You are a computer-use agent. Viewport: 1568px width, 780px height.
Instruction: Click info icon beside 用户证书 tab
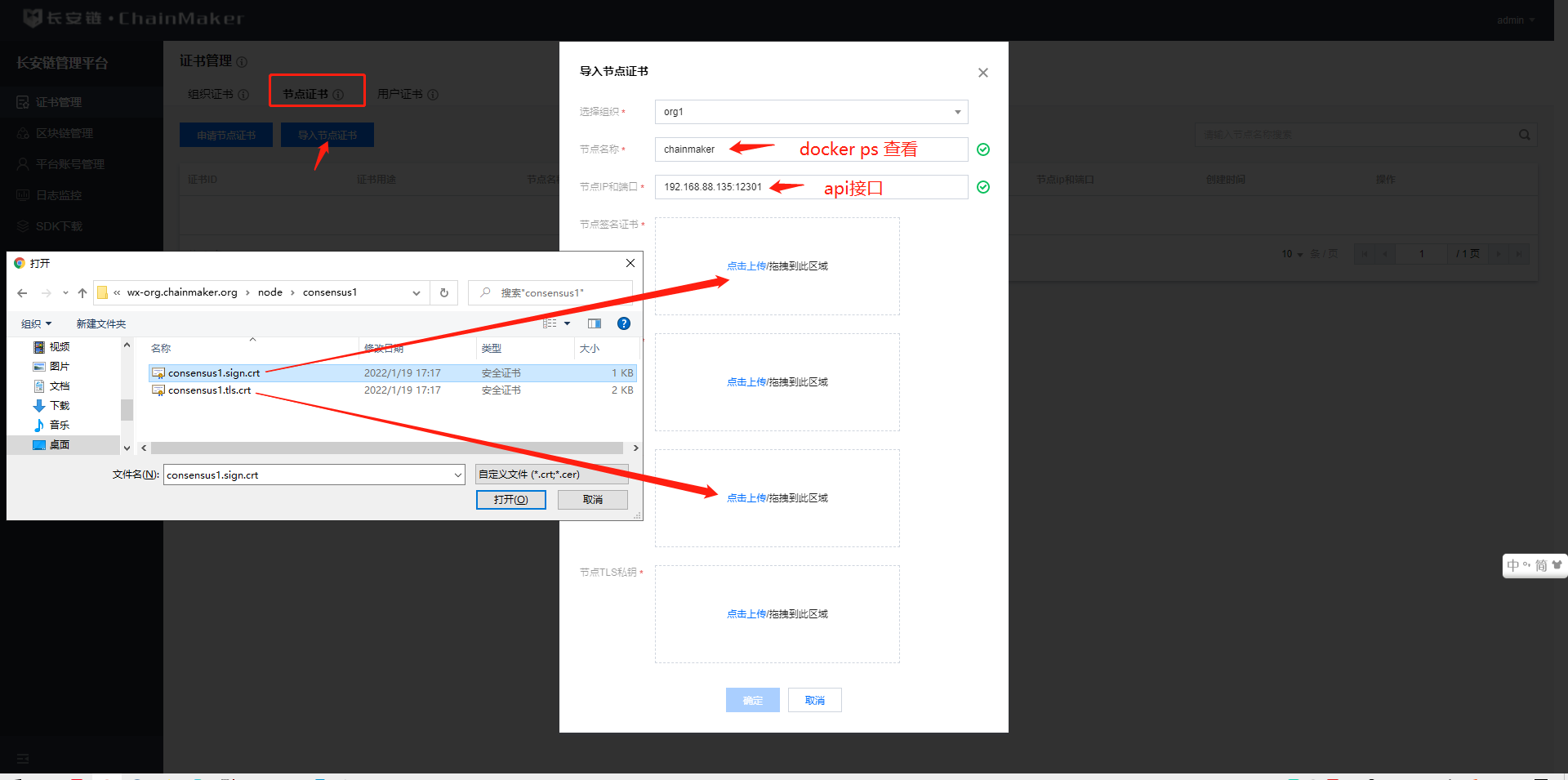pos(433,95)
